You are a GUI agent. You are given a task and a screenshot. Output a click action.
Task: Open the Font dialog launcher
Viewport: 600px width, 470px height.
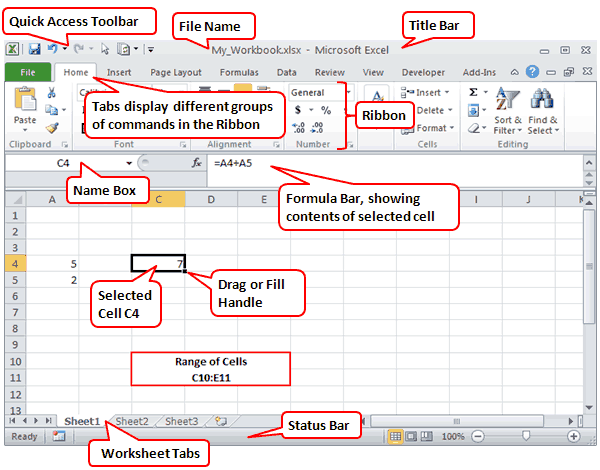pos(183,145)
